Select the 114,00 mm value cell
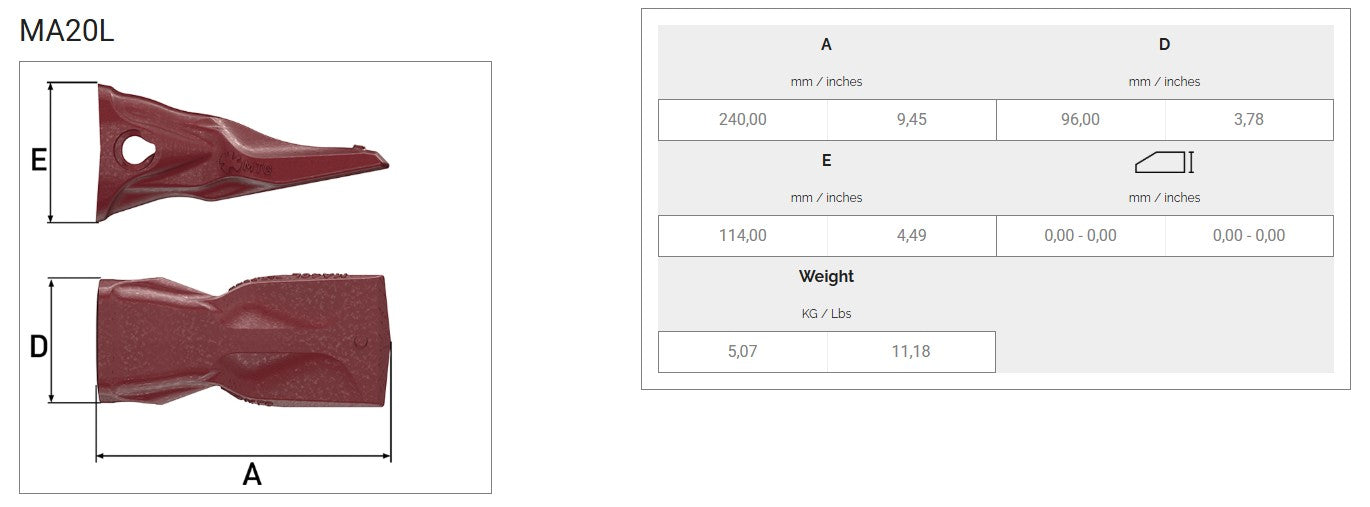The width and height of the screenshot is (1370, 507). (743, 236)
